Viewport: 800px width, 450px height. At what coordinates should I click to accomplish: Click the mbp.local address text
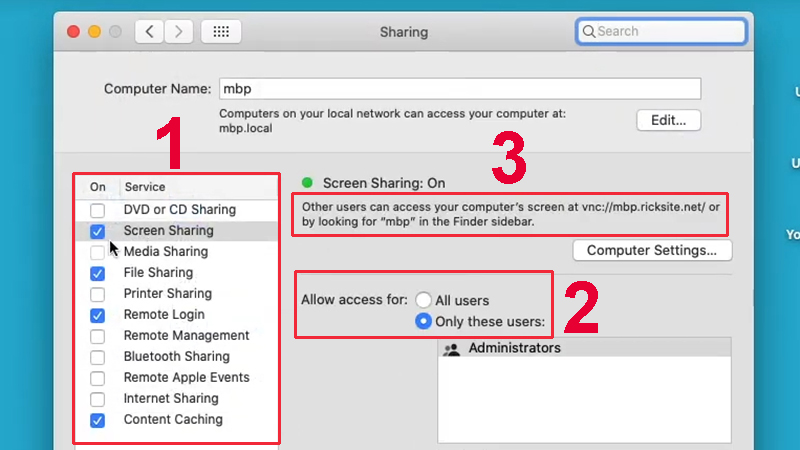245,128
